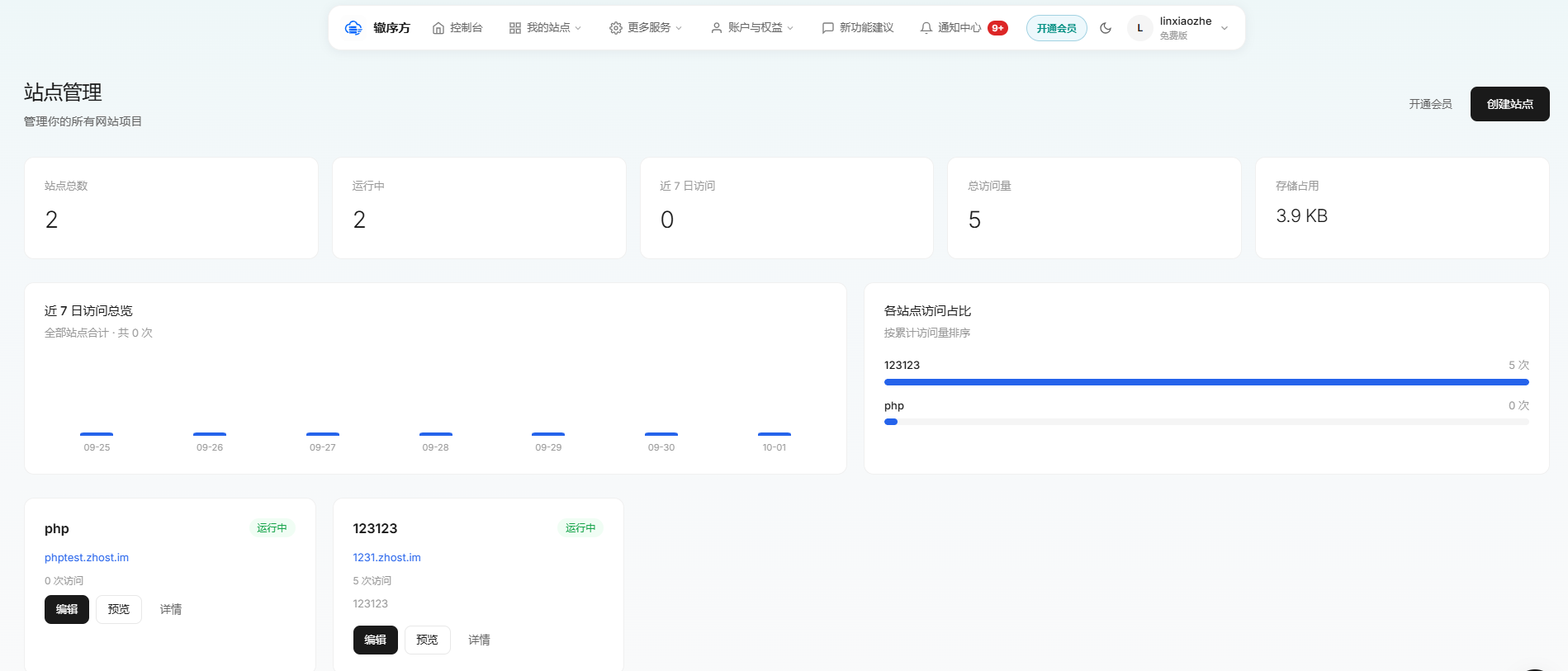The height and width of the screenshot is (671, 1568).
Task: Click the 存储占用 3.9 KB stat card
Action: pos(1402,208)
